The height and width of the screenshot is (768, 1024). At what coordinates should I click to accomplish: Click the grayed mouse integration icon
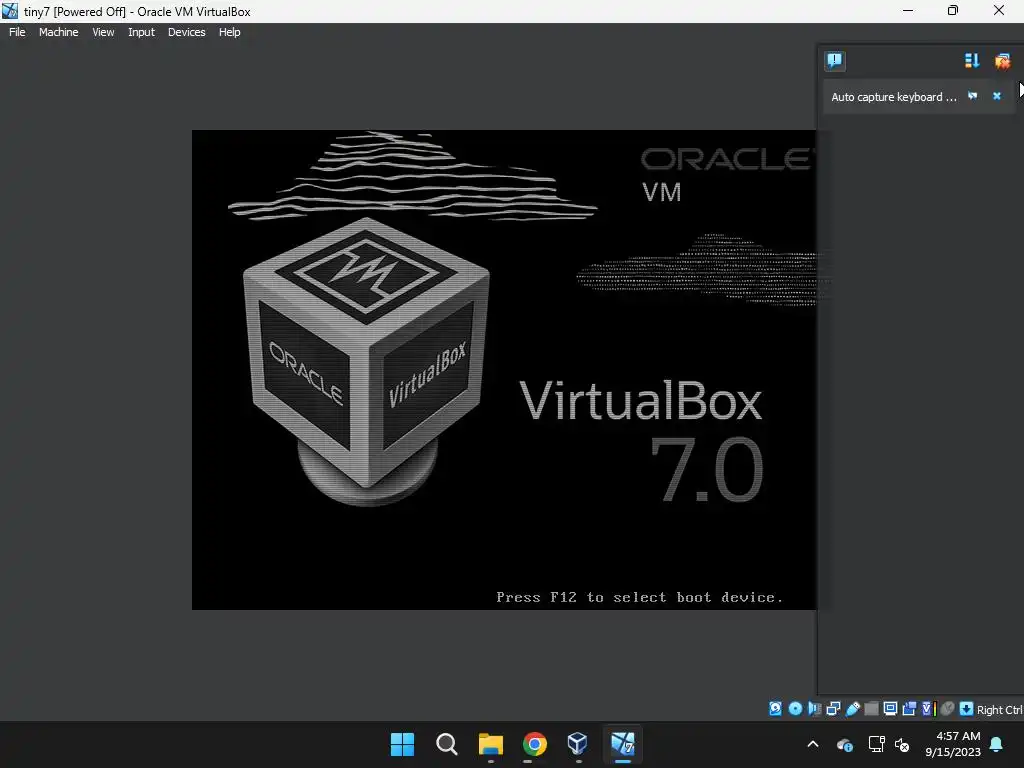point(948,709)
